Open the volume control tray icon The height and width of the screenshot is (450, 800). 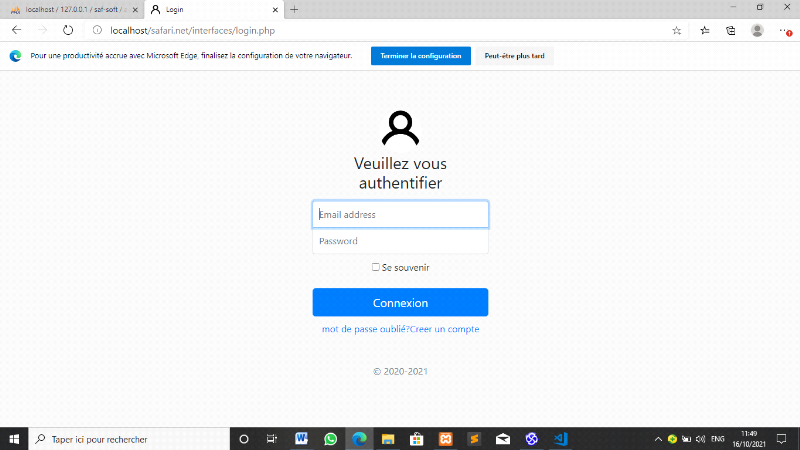(701, 439)
